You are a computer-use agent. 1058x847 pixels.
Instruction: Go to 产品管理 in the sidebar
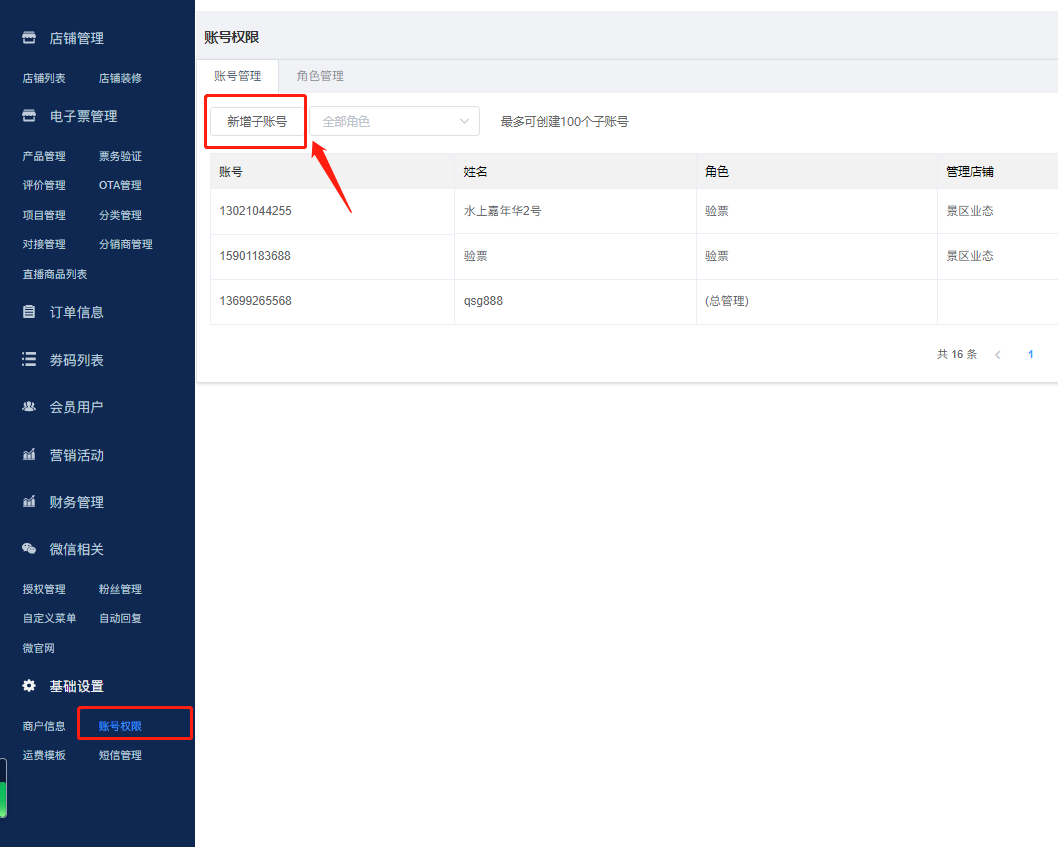pyautogui.click(x=44, y=156)
